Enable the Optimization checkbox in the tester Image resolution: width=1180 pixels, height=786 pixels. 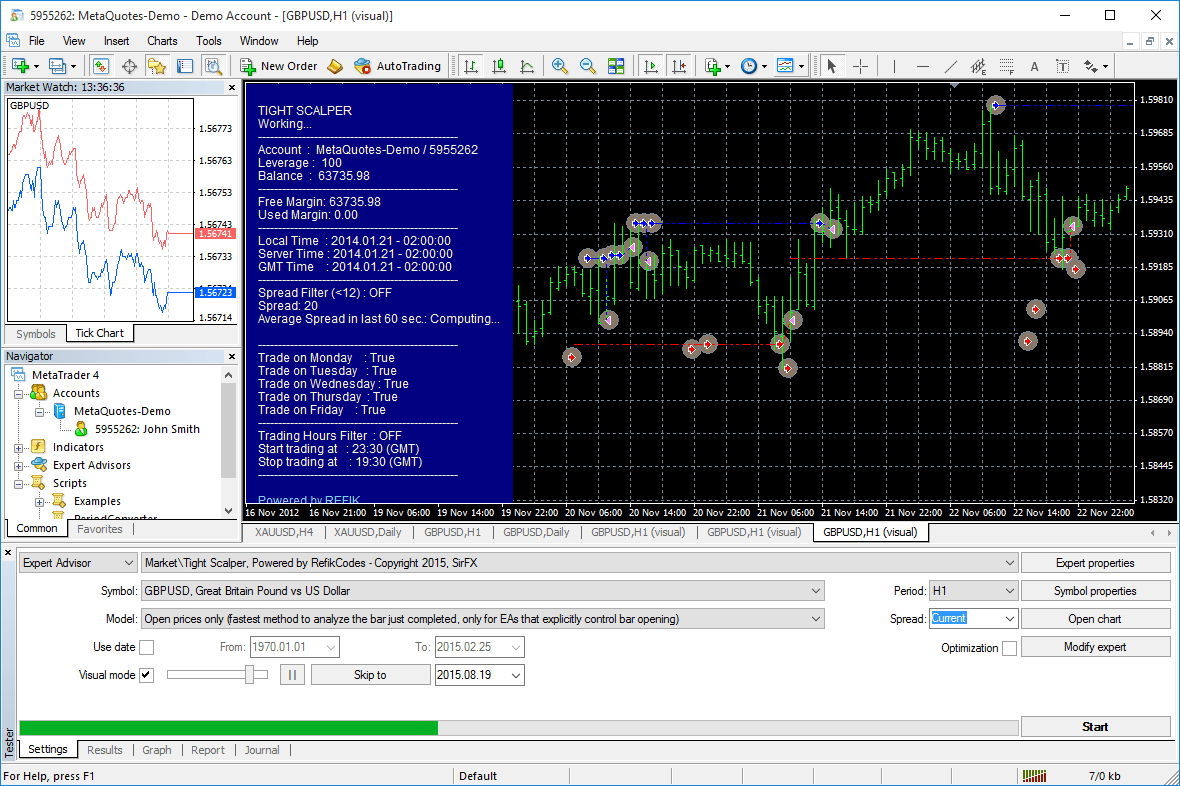1010,647
